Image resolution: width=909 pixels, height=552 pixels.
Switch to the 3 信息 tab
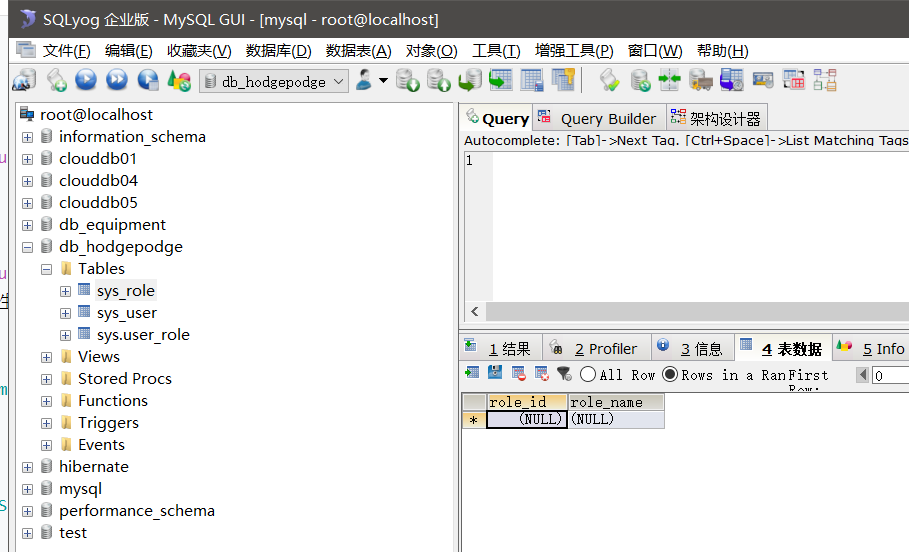point(693,348)
